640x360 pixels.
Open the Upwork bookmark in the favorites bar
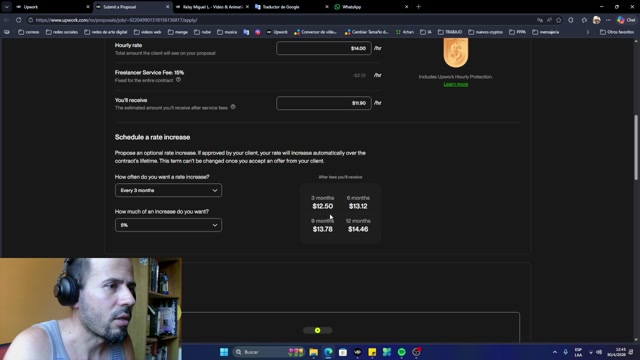point(277,32)
